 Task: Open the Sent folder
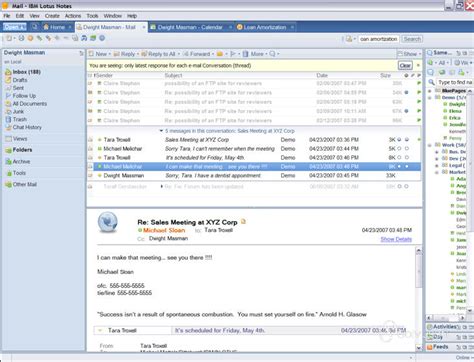(x=18, y=88)
